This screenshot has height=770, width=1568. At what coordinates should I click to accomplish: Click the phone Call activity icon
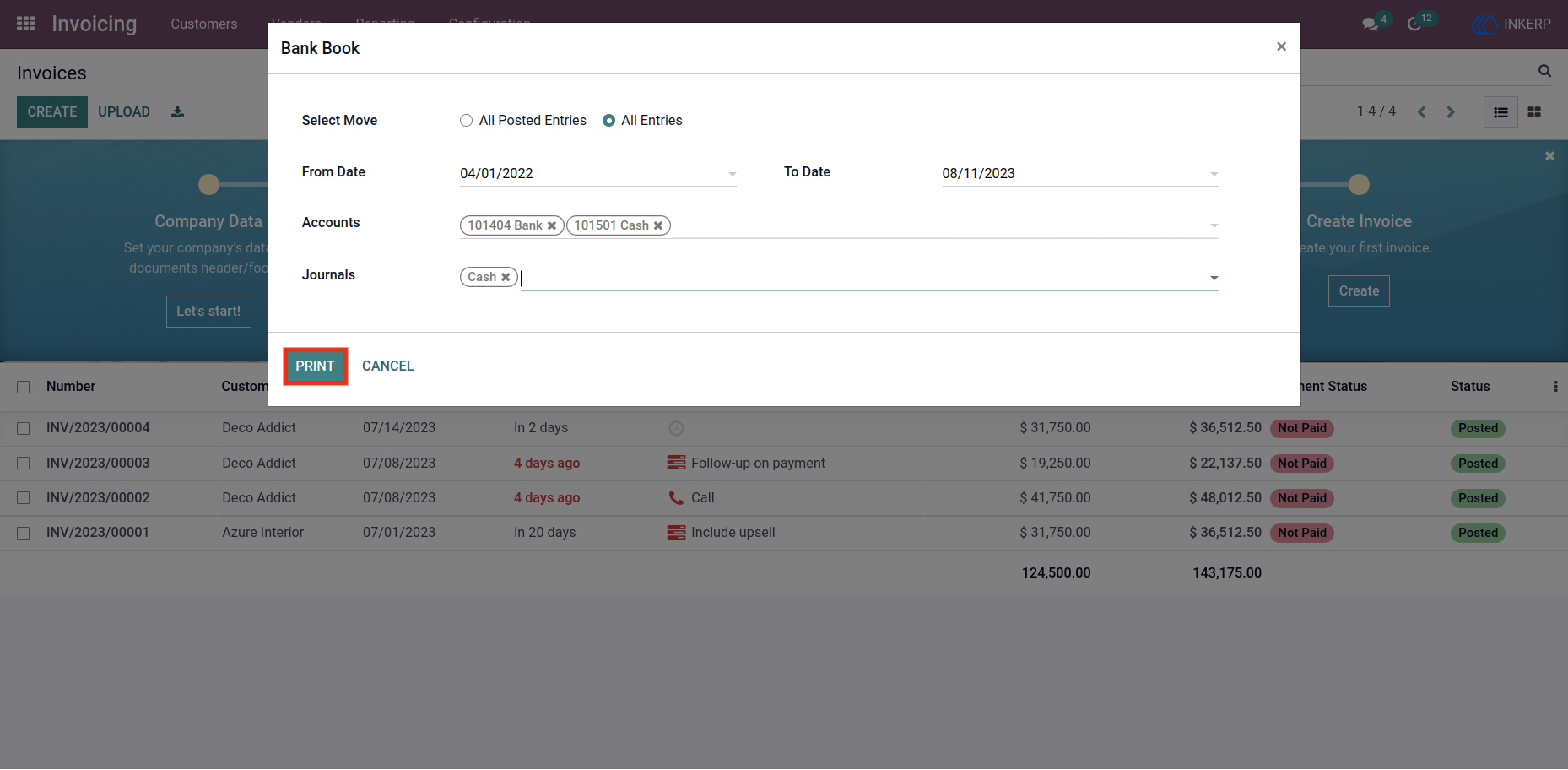click(x=676, y=497)
